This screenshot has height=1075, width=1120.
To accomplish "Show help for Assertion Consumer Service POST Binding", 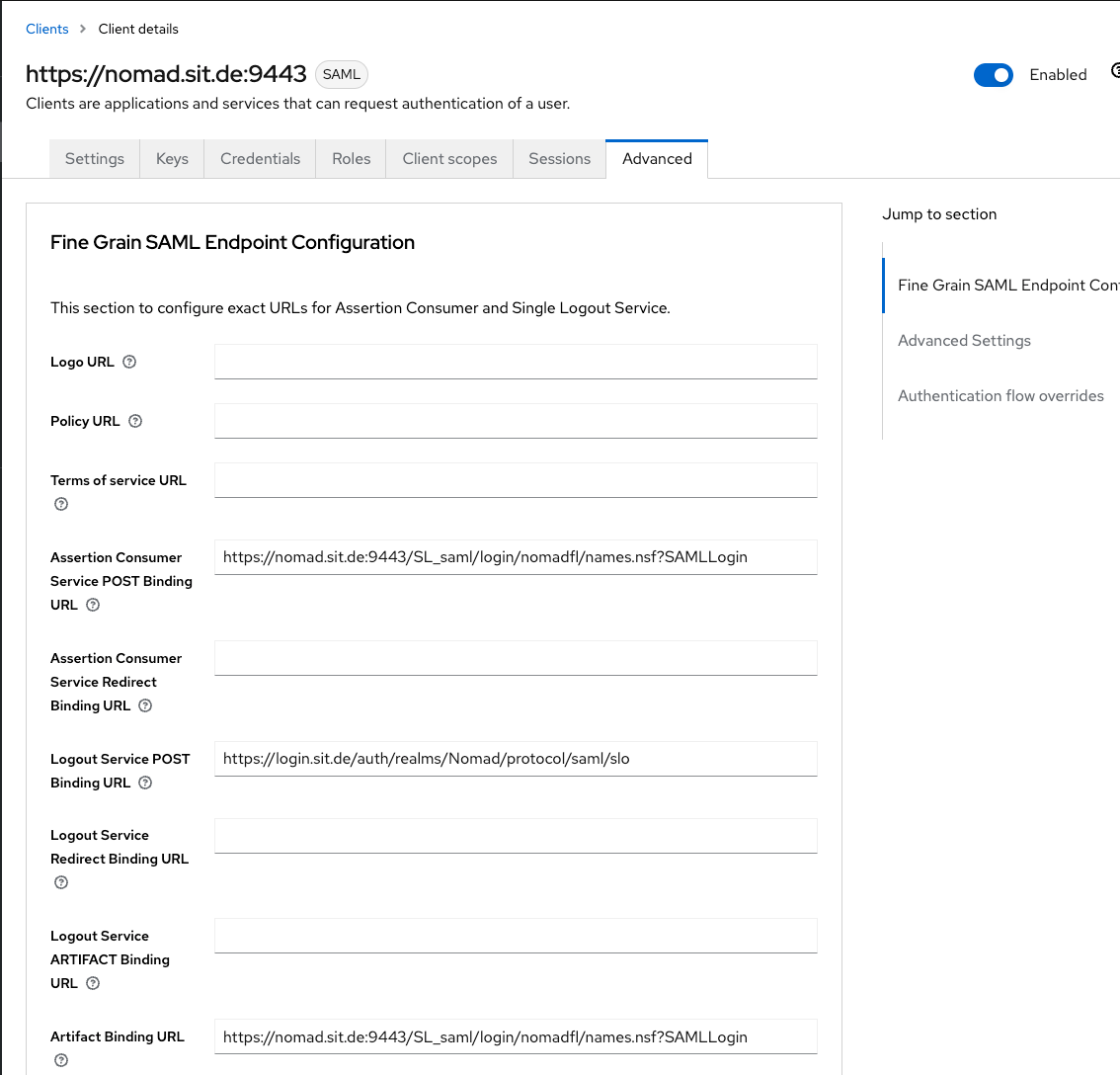I will (93, 605).
